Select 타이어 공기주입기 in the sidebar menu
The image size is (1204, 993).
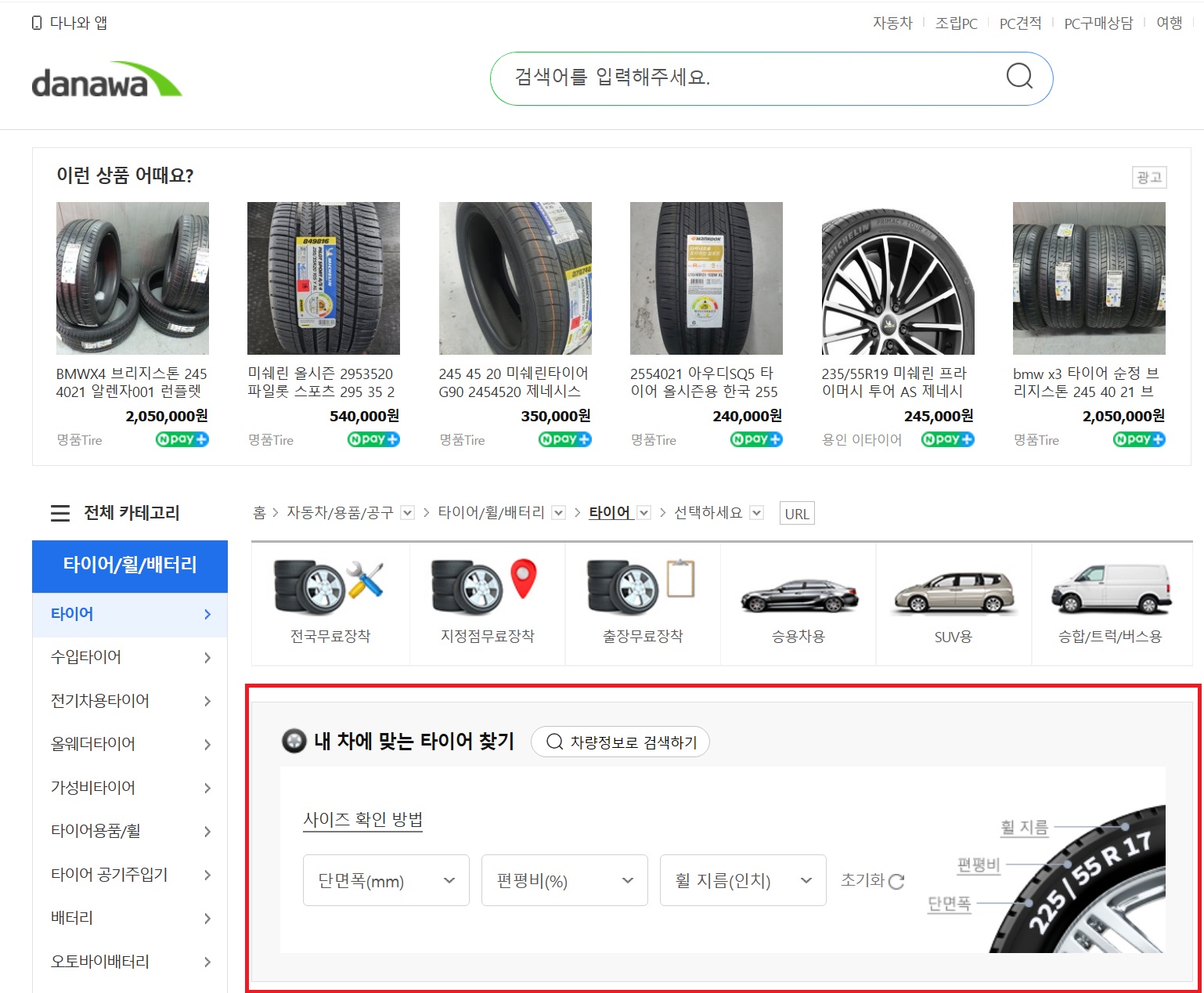tap(130, 875)
